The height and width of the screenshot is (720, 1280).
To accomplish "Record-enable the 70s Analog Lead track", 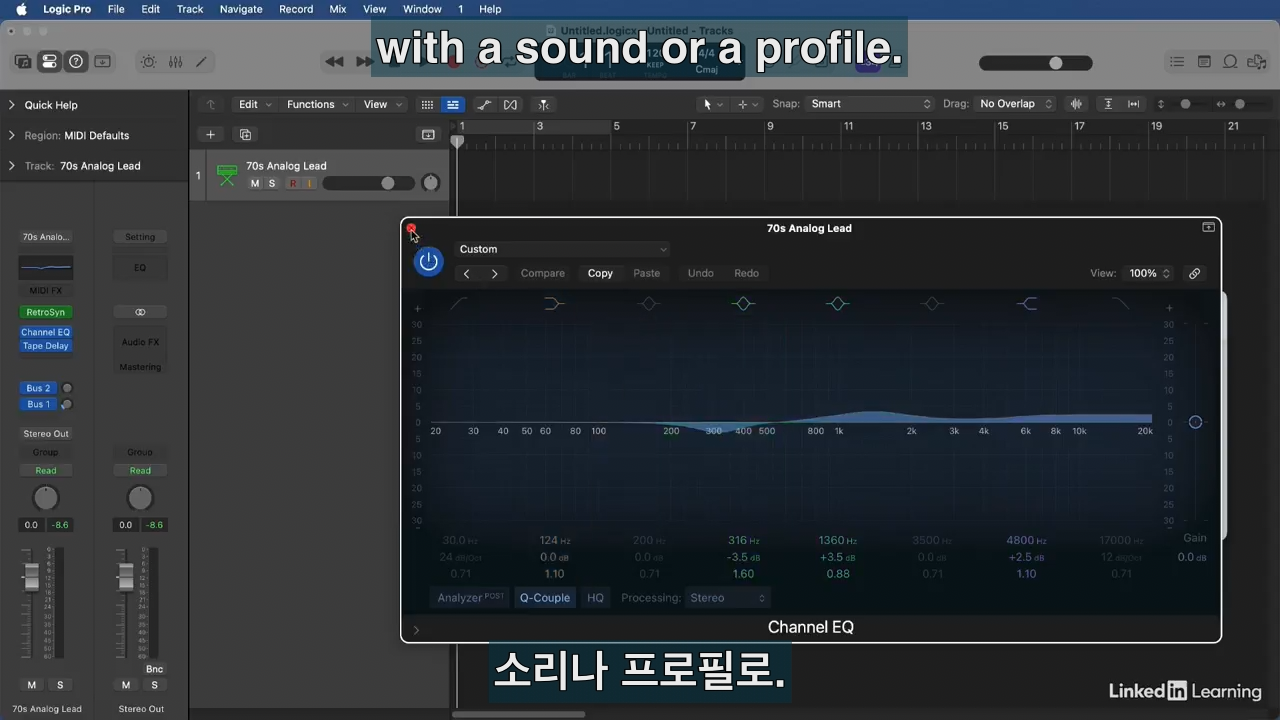I will [x=293, y=184].
